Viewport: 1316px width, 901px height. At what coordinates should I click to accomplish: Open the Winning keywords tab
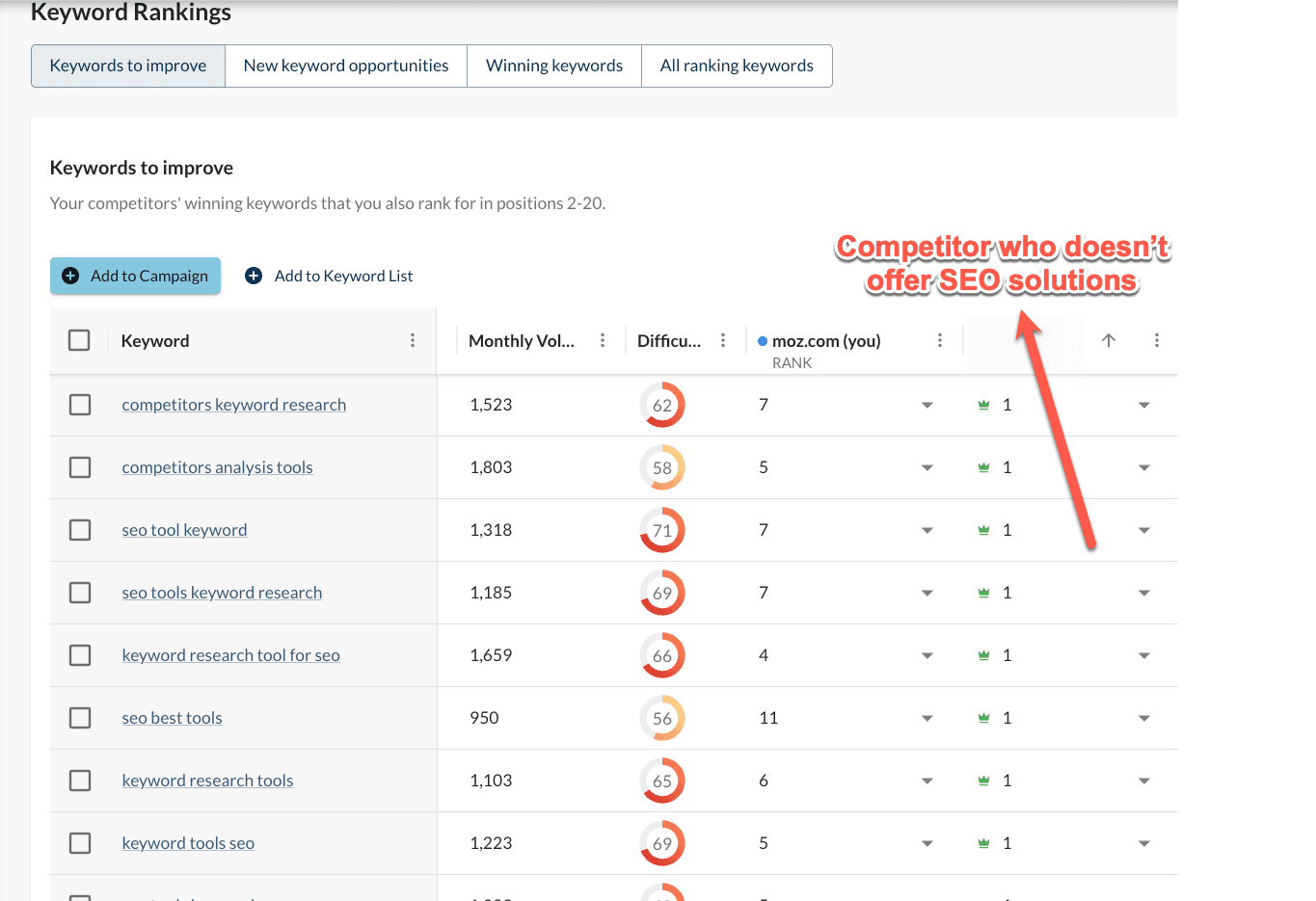click(x=554, y=66)
